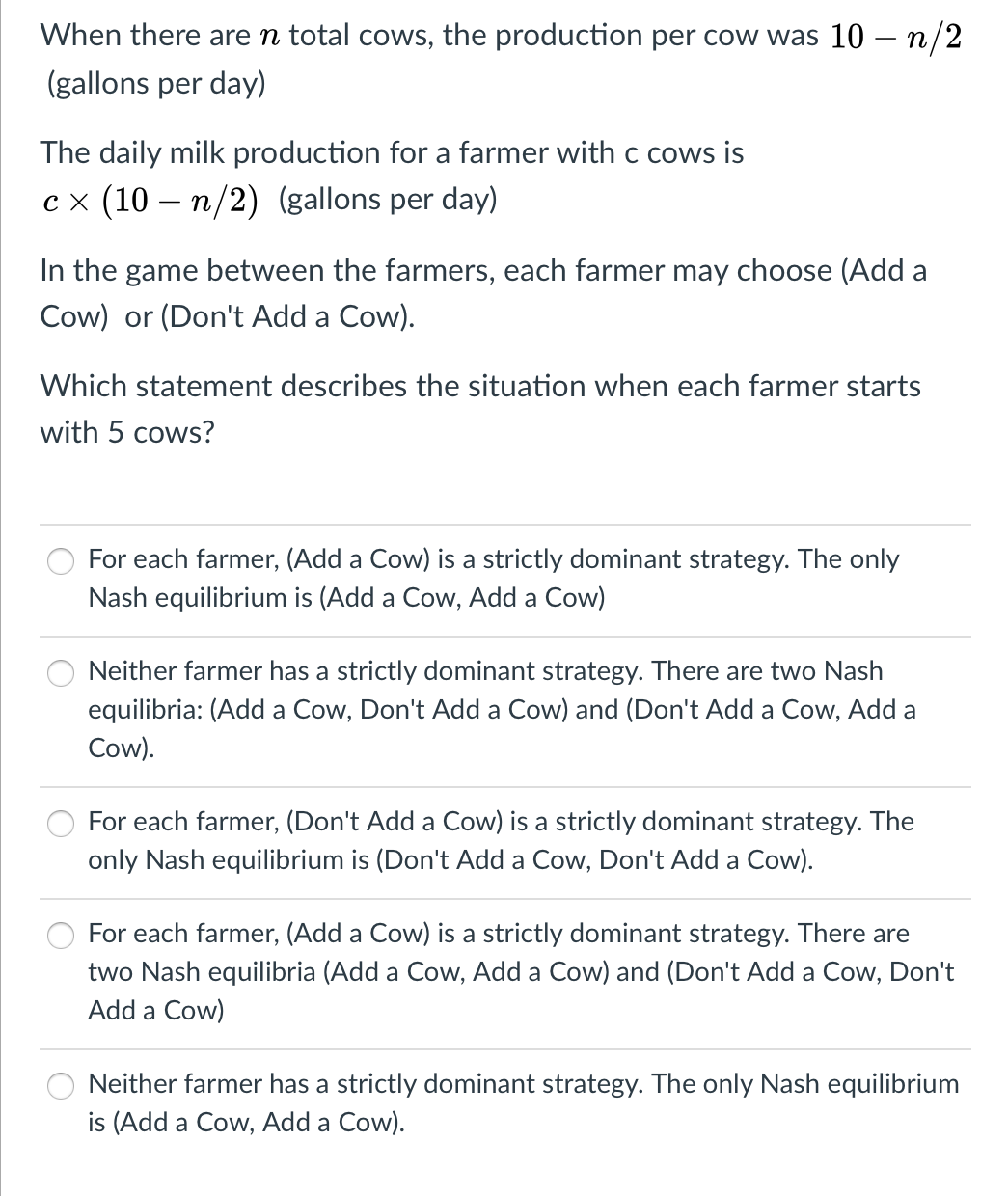
Task: Click the second answer's paragraph text
Action: click(502, 709)
